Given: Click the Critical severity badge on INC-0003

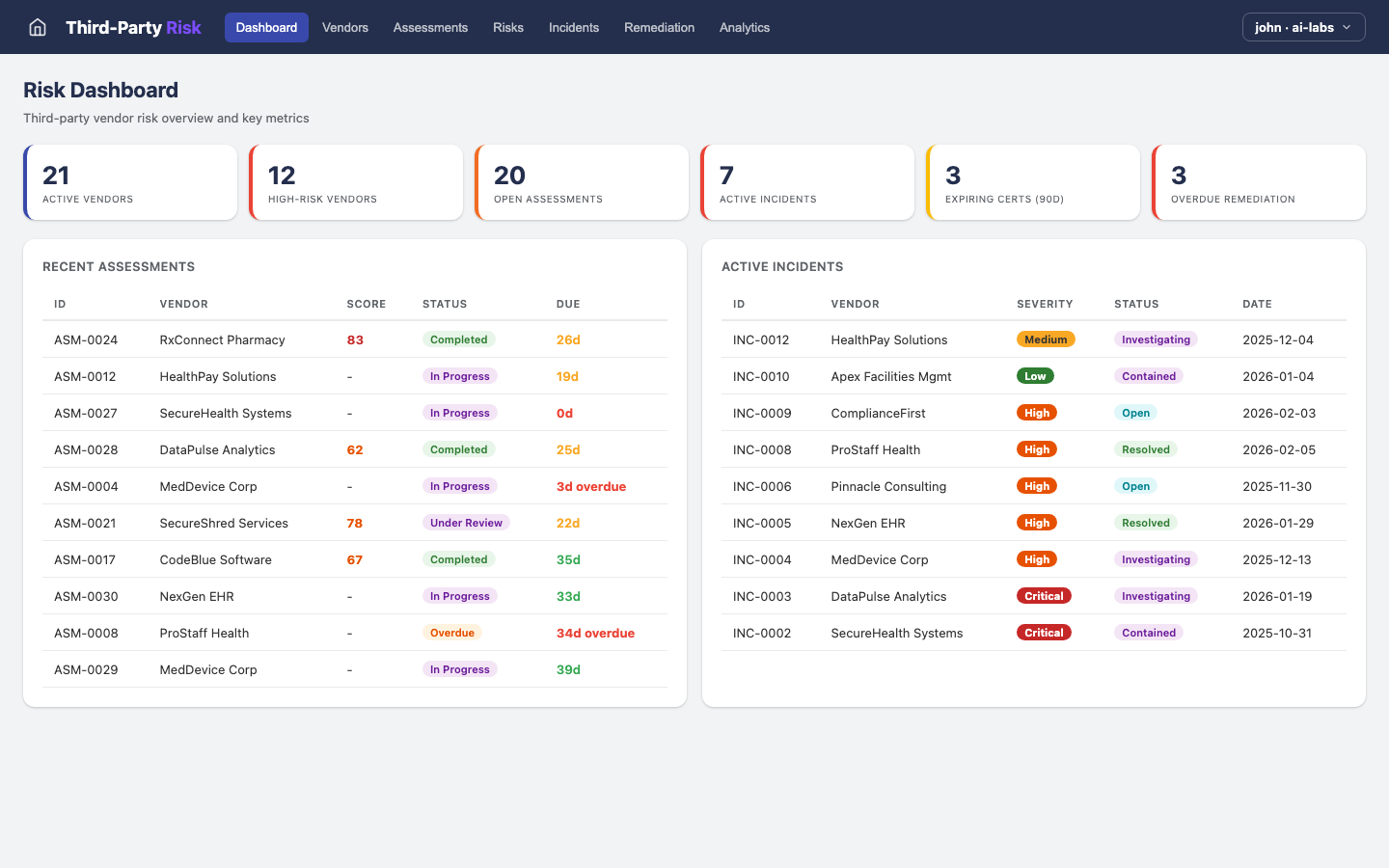Looking at the screenshot, I should click(1044, 596).
